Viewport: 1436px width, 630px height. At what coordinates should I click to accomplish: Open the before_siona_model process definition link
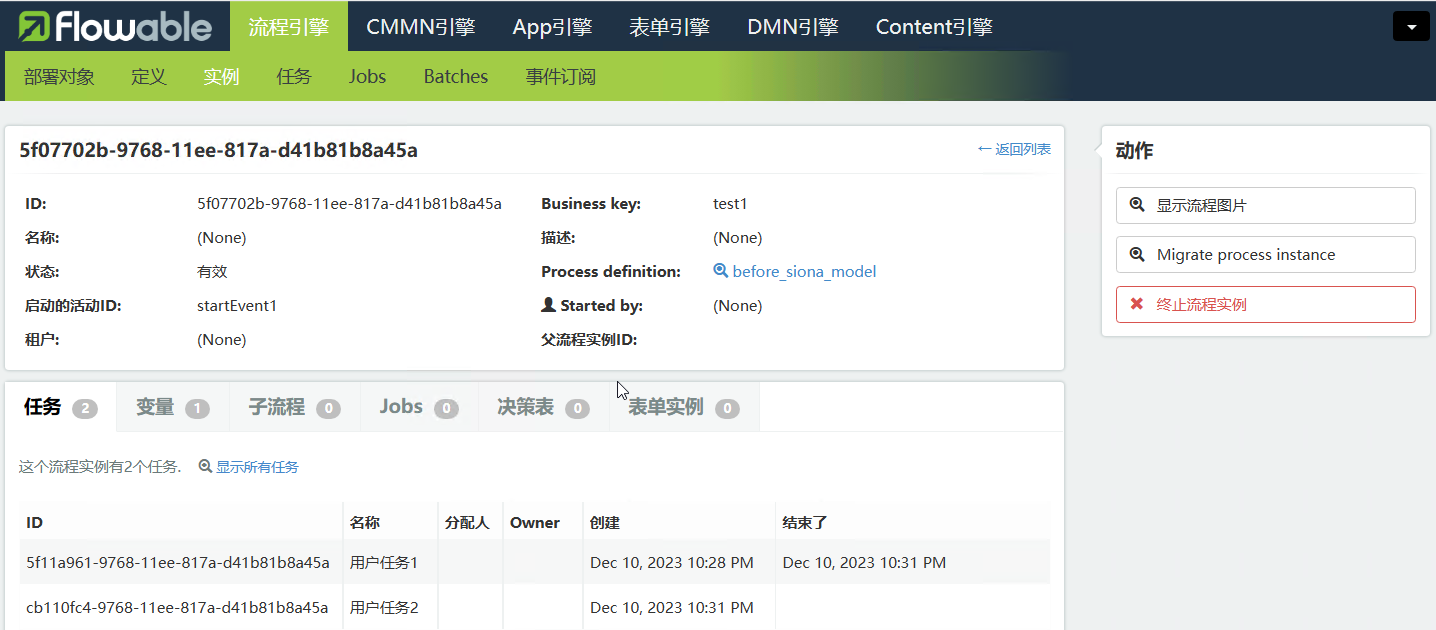[x=804, y=272]
